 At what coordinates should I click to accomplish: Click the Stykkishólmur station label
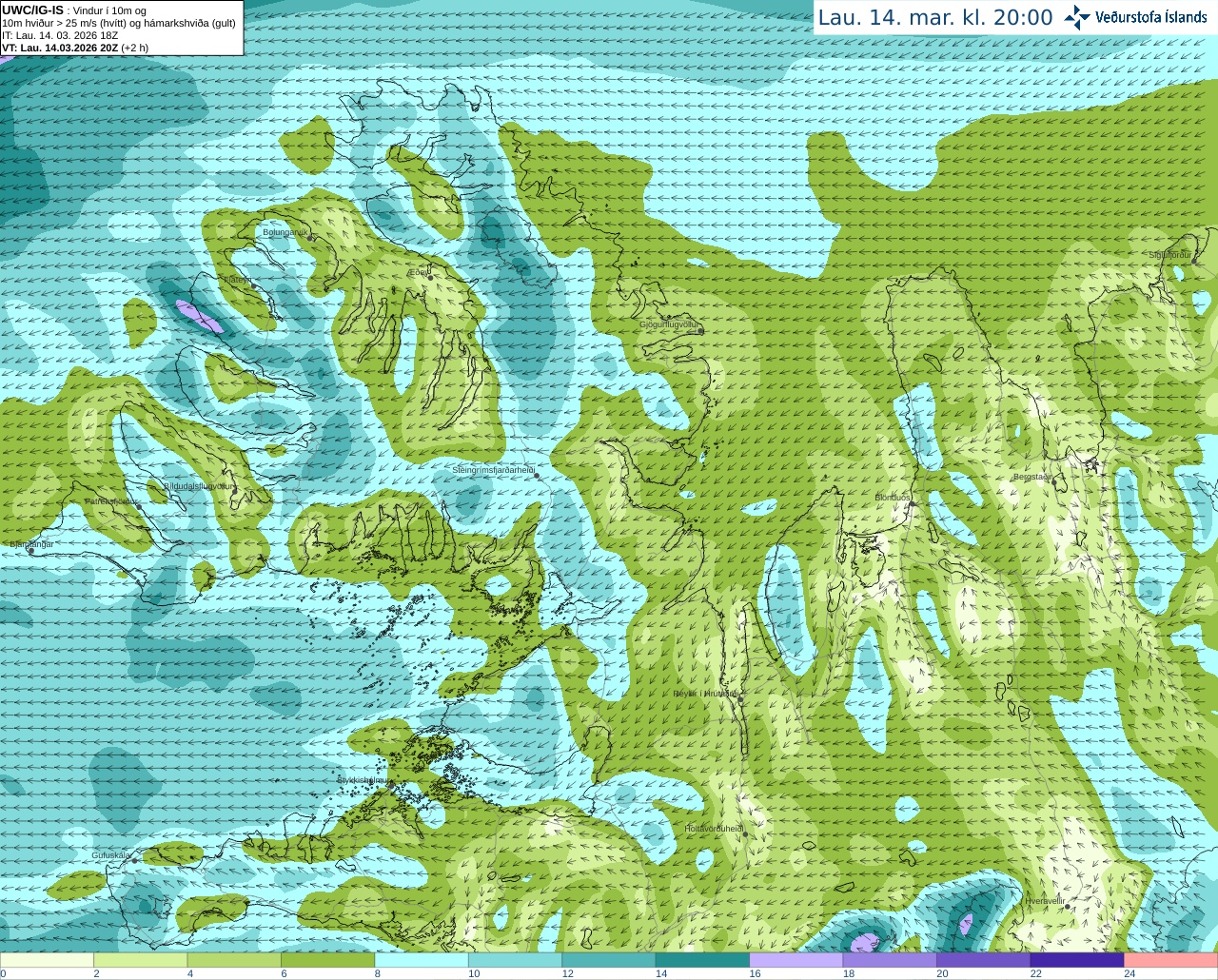(363, 779)
